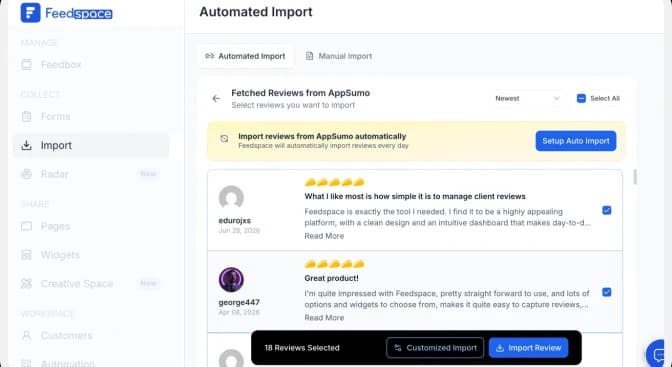
Task: Click the Setup Auto Import button
Action: [576, 141]
